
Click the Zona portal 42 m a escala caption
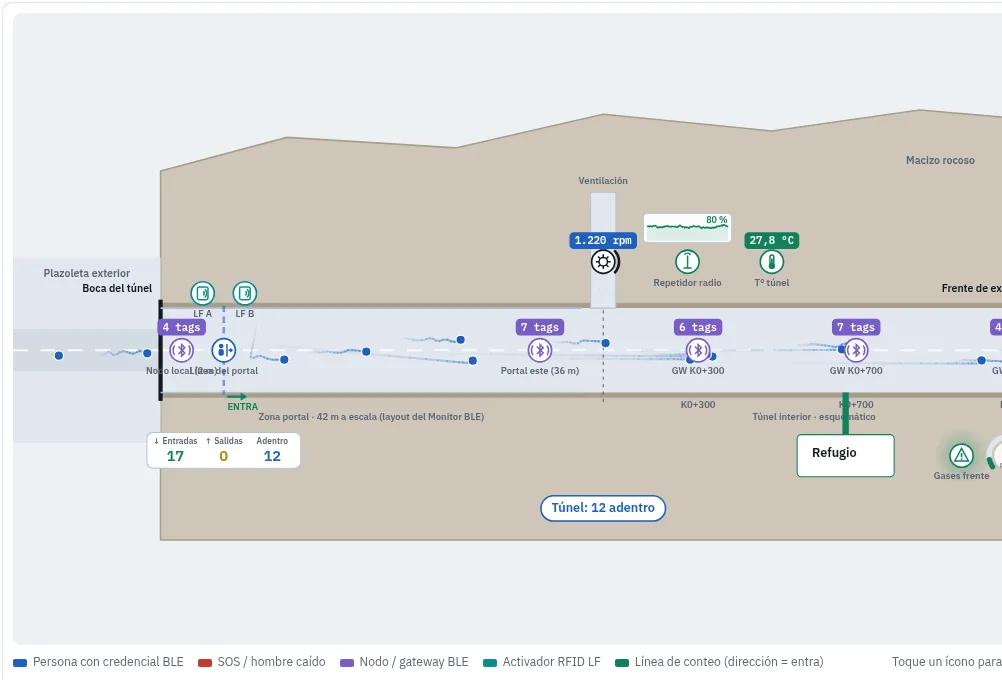371,417
